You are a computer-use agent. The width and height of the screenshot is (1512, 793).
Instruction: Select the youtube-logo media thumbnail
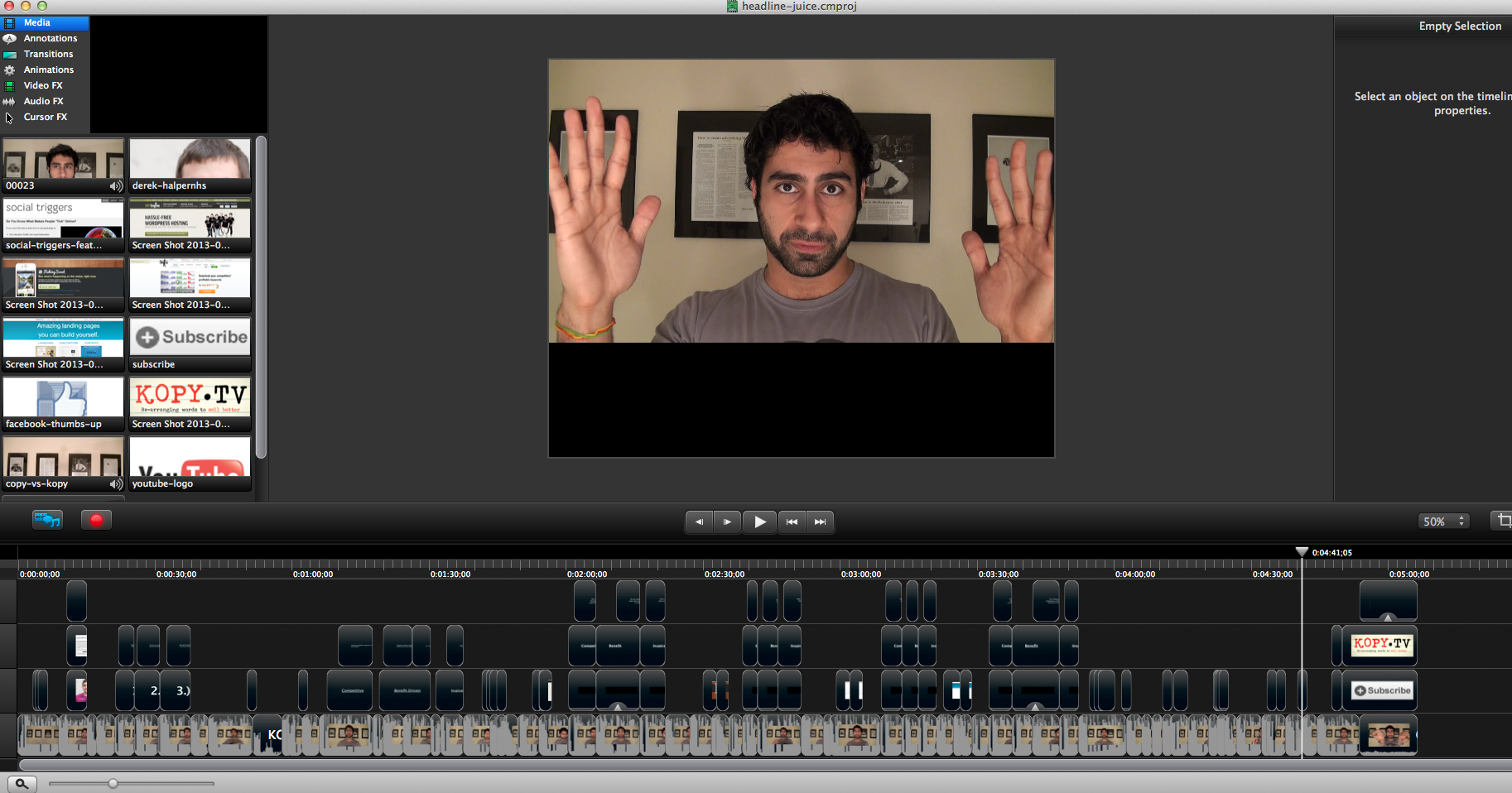[x=190, y=463]
